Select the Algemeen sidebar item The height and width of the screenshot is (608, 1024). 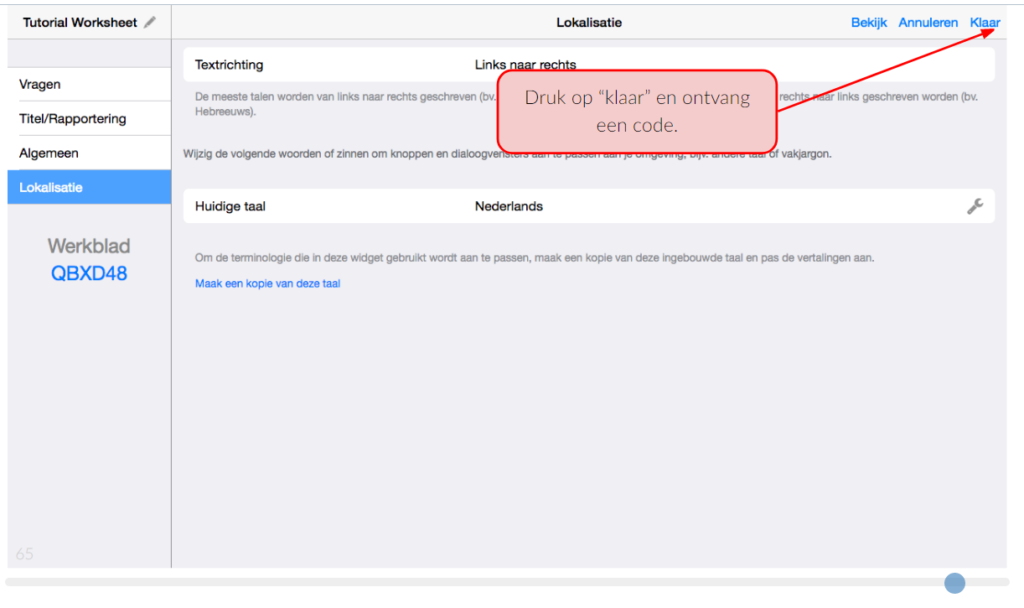(49, 153)
